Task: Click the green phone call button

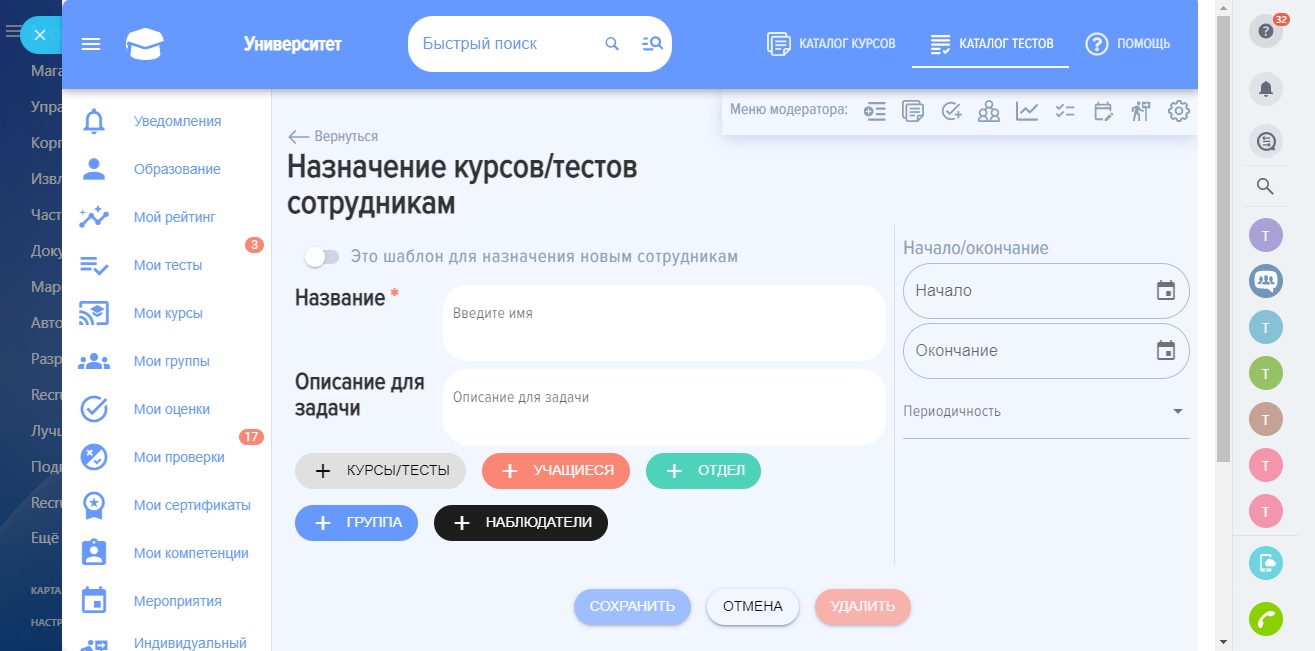Action: (1266, 619)
